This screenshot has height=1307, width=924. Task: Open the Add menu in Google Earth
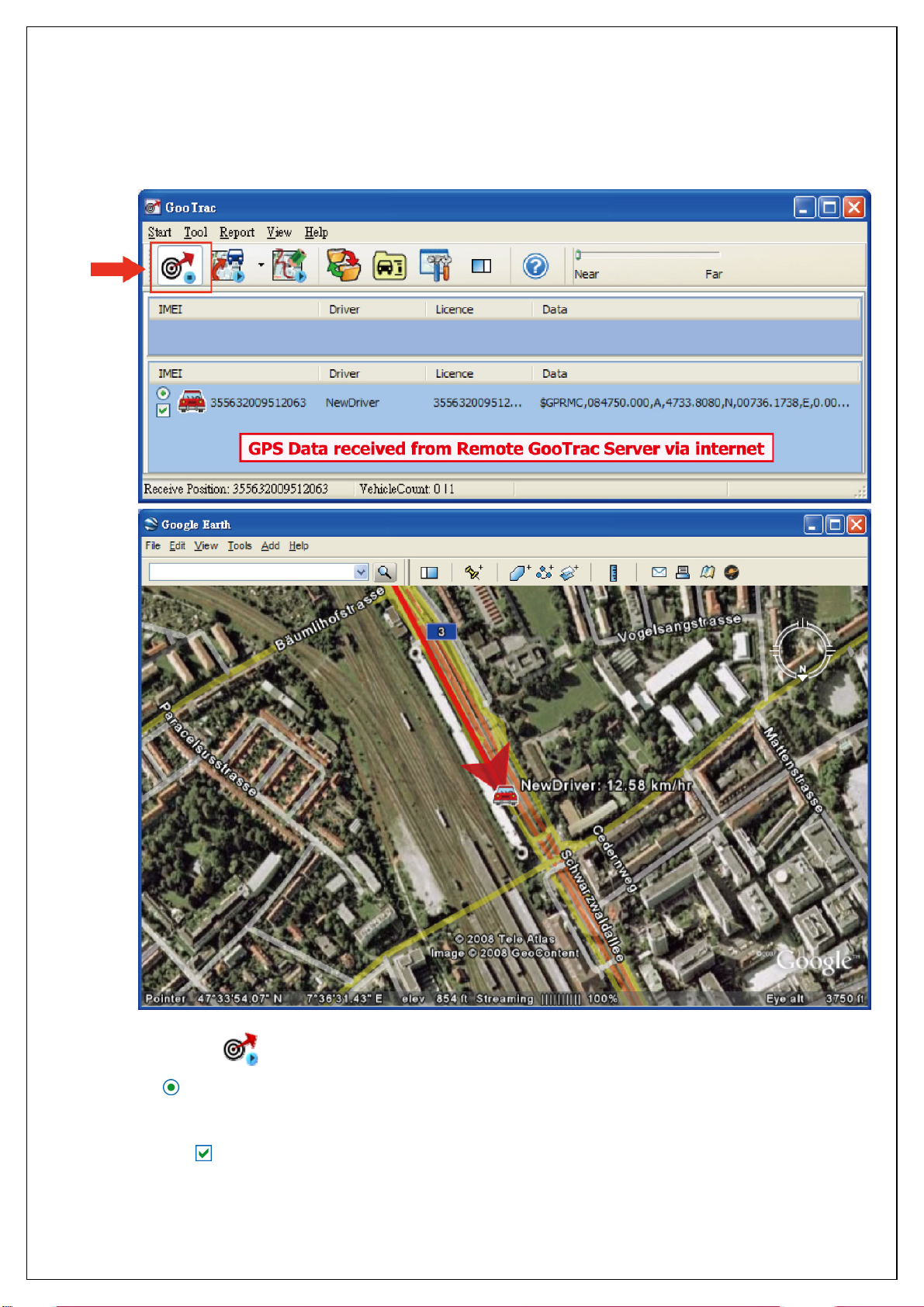click(x=270, y=545)
